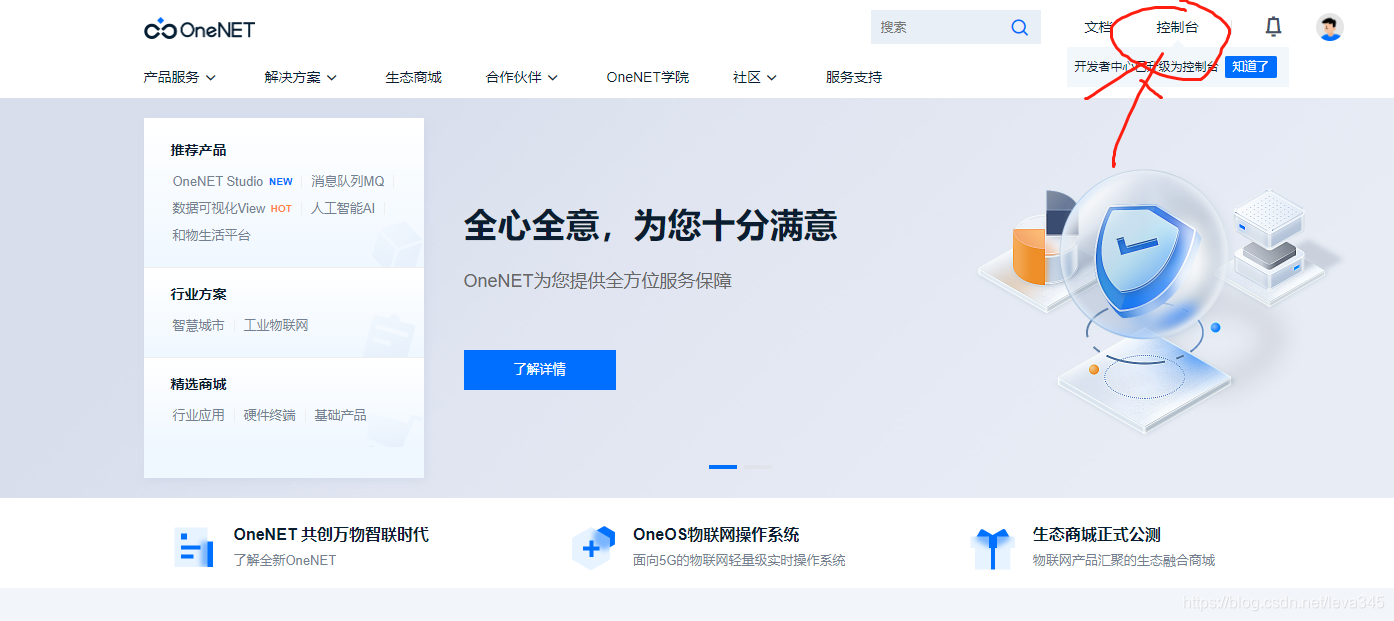Image resolution: width=1394 pixels, height=621 pixels.
Task: Expand the 解决方案 dropdown menu
Action: point(301,77)
